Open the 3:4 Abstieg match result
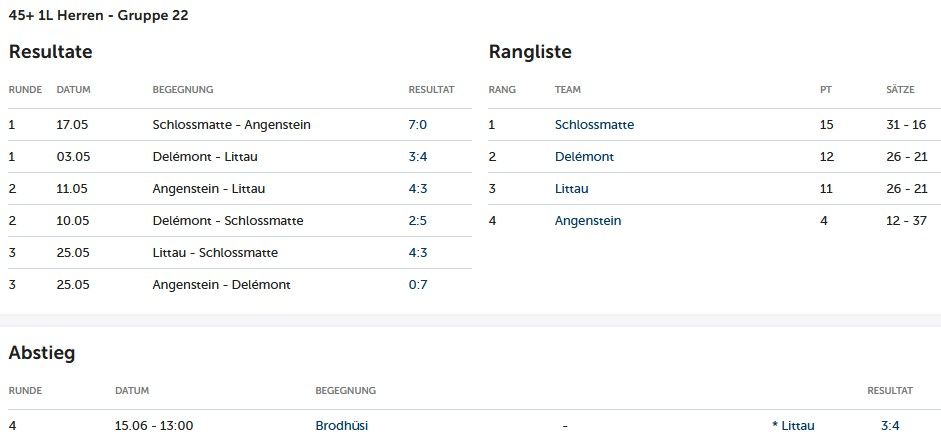The width and height of the screenshot is (941, 445). [890, 426]
